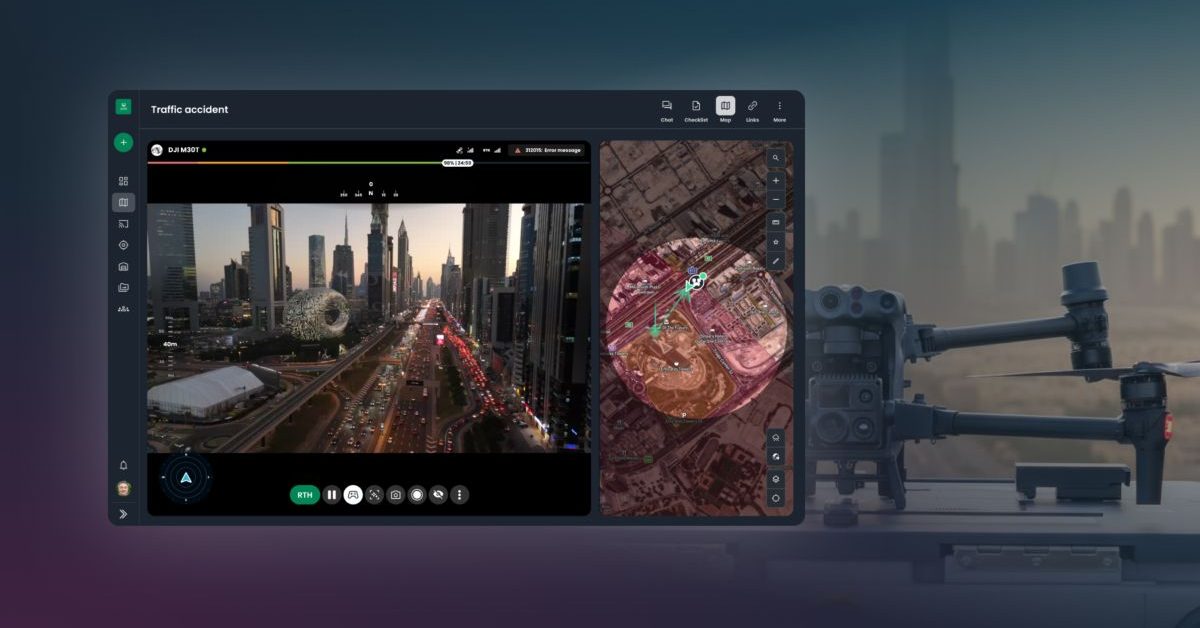The image size is (1200, 628).
Task: Toggle video recording circle button
Action: (417, 494)
